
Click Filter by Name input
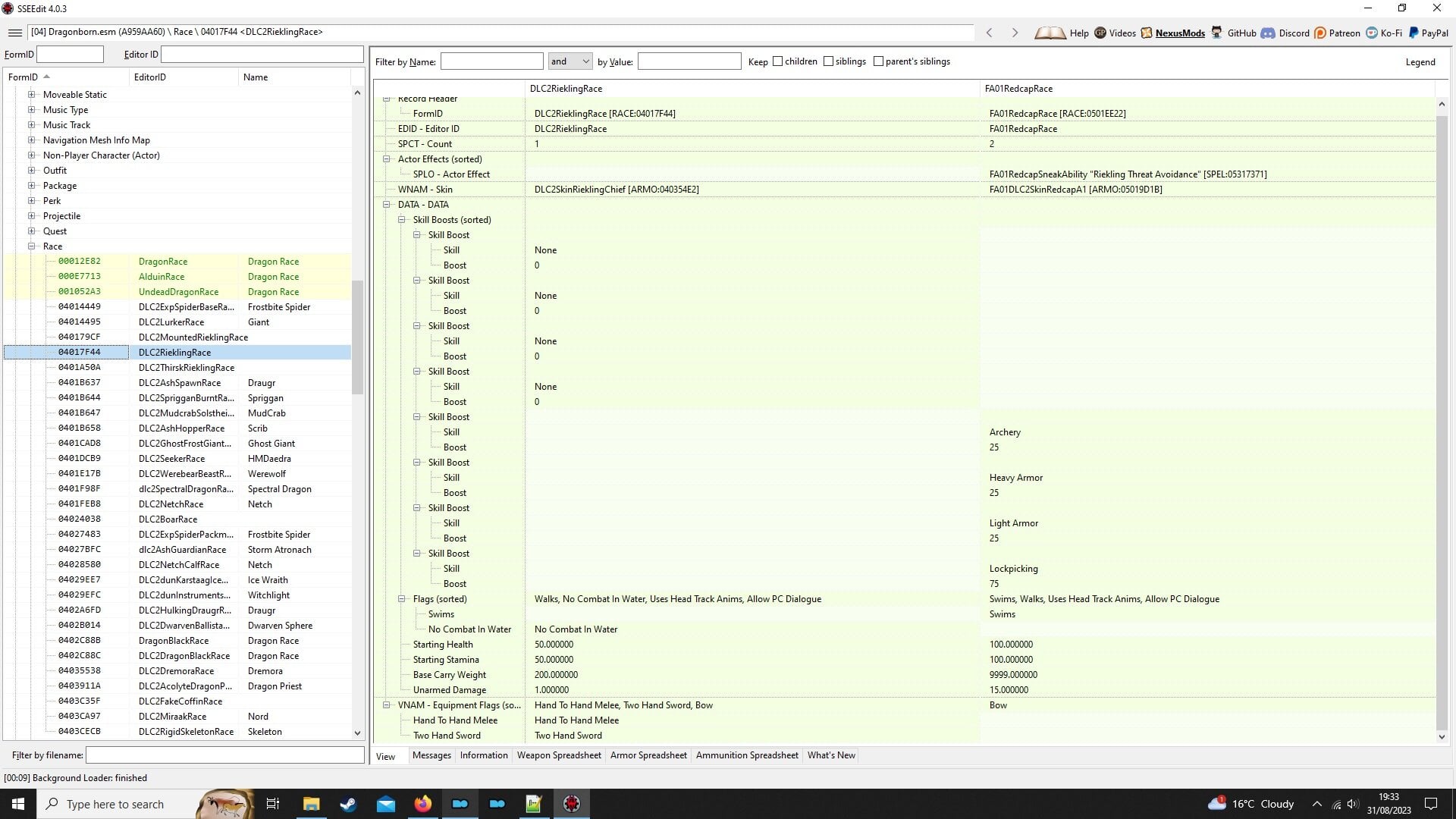click(x=492, y=61)
